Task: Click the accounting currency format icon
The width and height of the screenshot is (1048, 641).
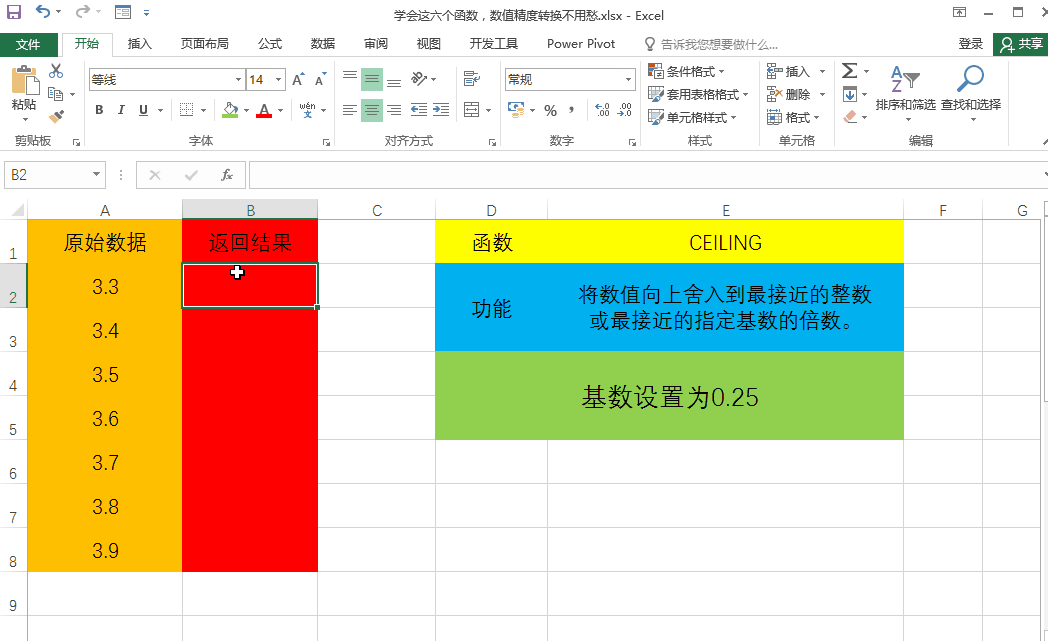Action: click(516, 110)
